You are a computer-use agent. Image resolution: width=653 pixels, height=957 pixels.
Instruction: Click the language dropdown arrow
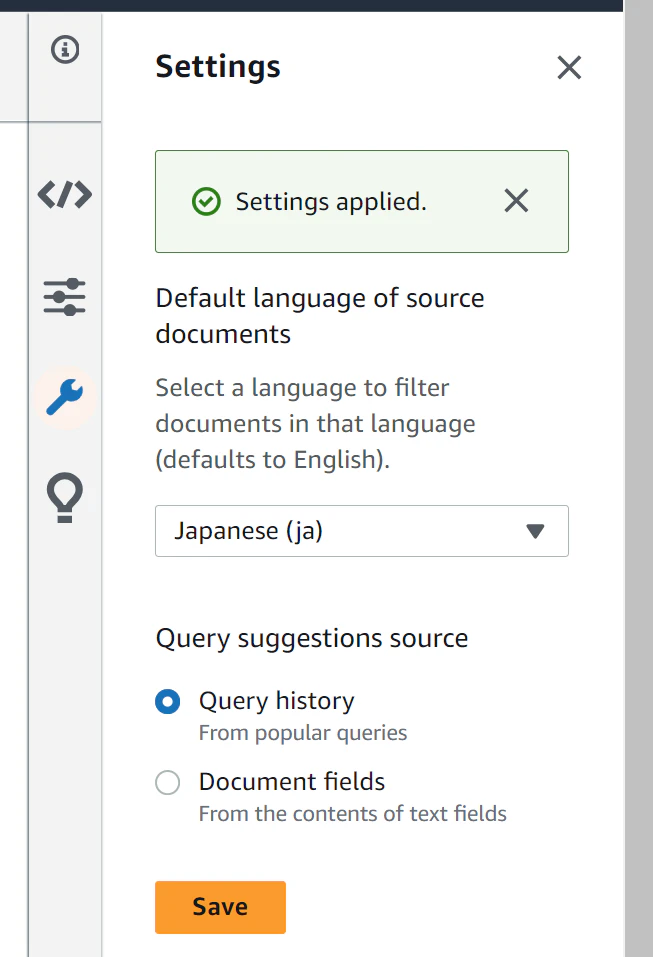click(535, 531)
